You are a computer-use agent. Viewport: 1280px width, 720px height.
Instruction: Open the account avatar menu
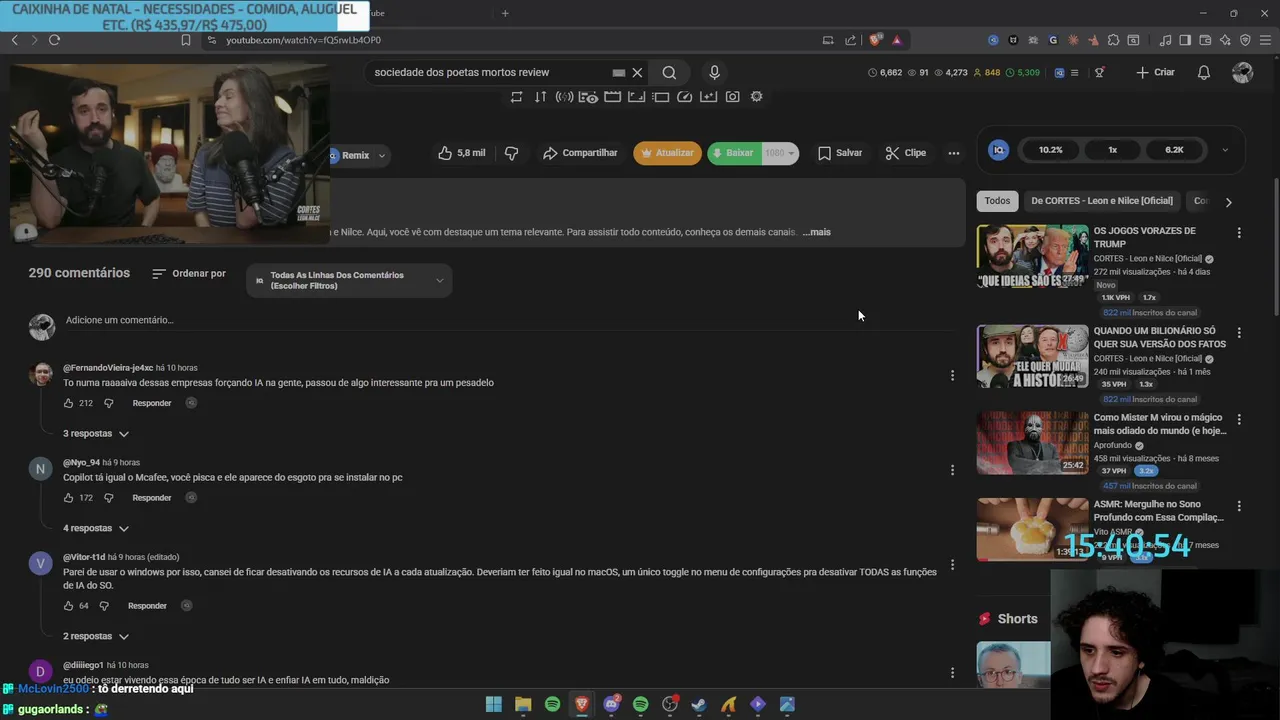tap(1243, 72)
